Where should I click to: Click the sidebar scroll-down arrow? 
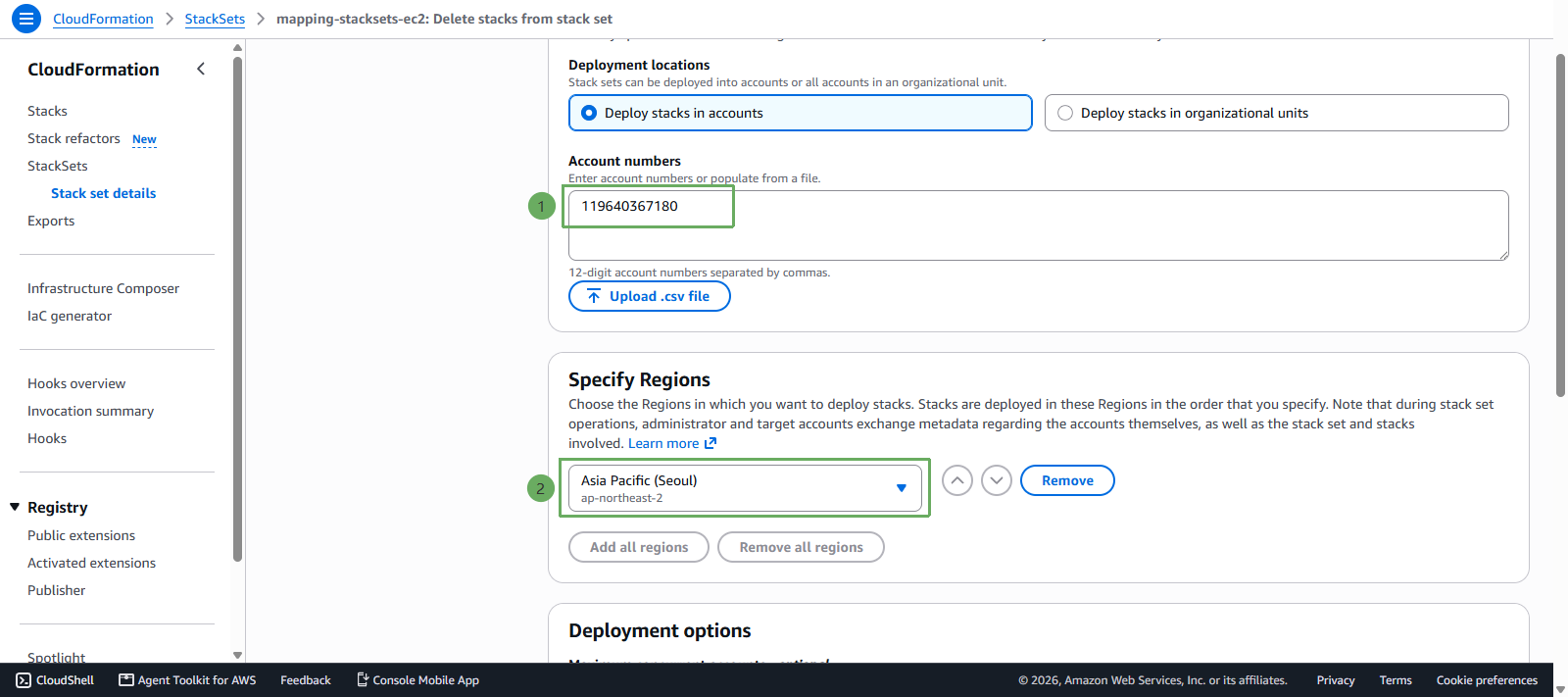[x=237, y=655]
